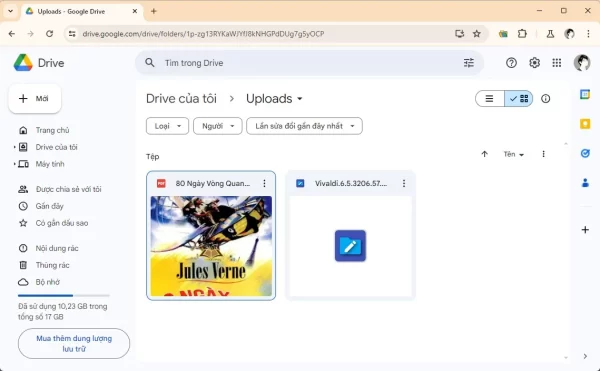Click the Google Drive logo
Viewport: 600px width, 371px height.
tap(23, 62)
